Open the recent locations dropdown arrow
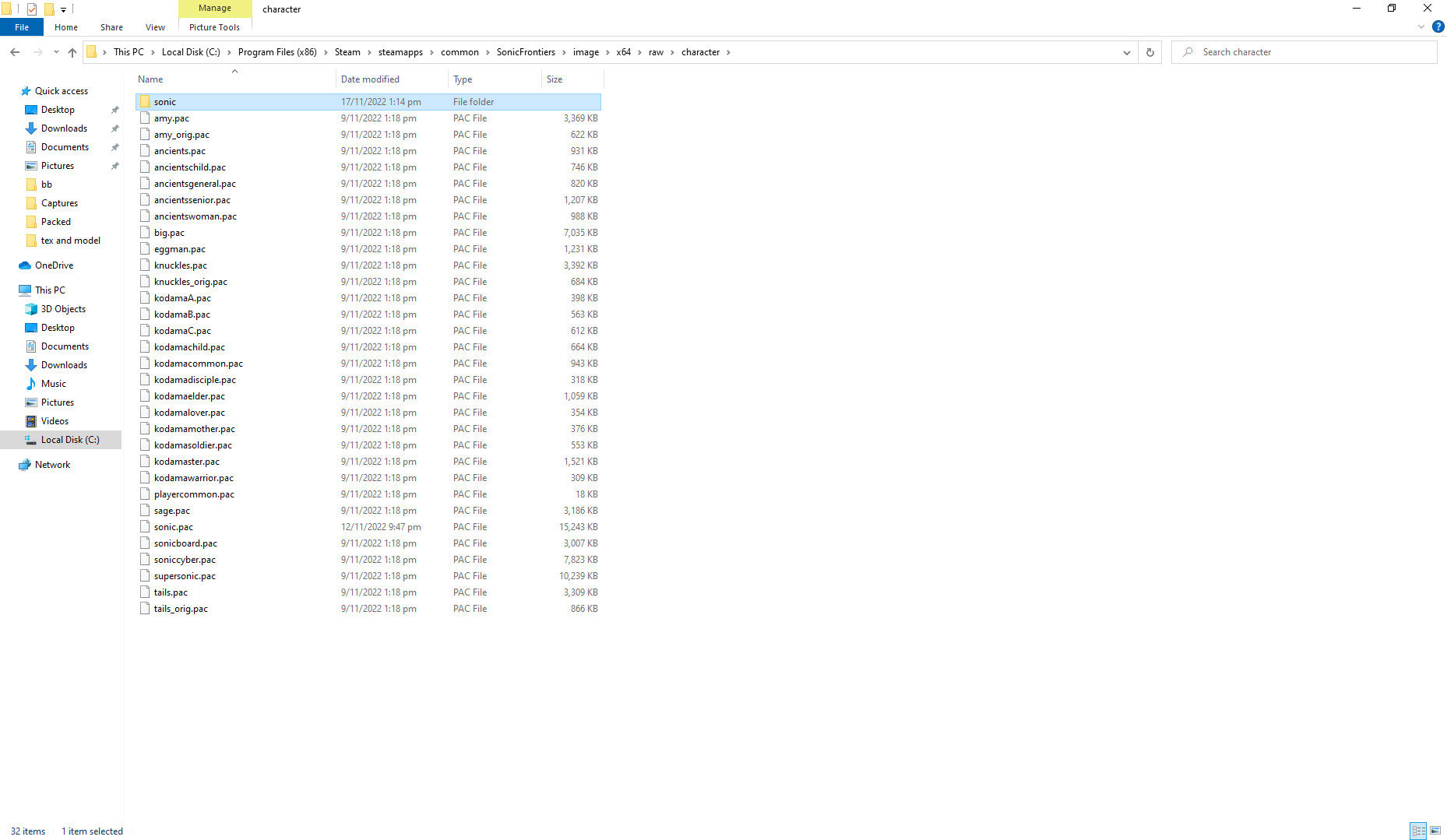The height and width of the screenshot is (840, 1447). (56, 52)
